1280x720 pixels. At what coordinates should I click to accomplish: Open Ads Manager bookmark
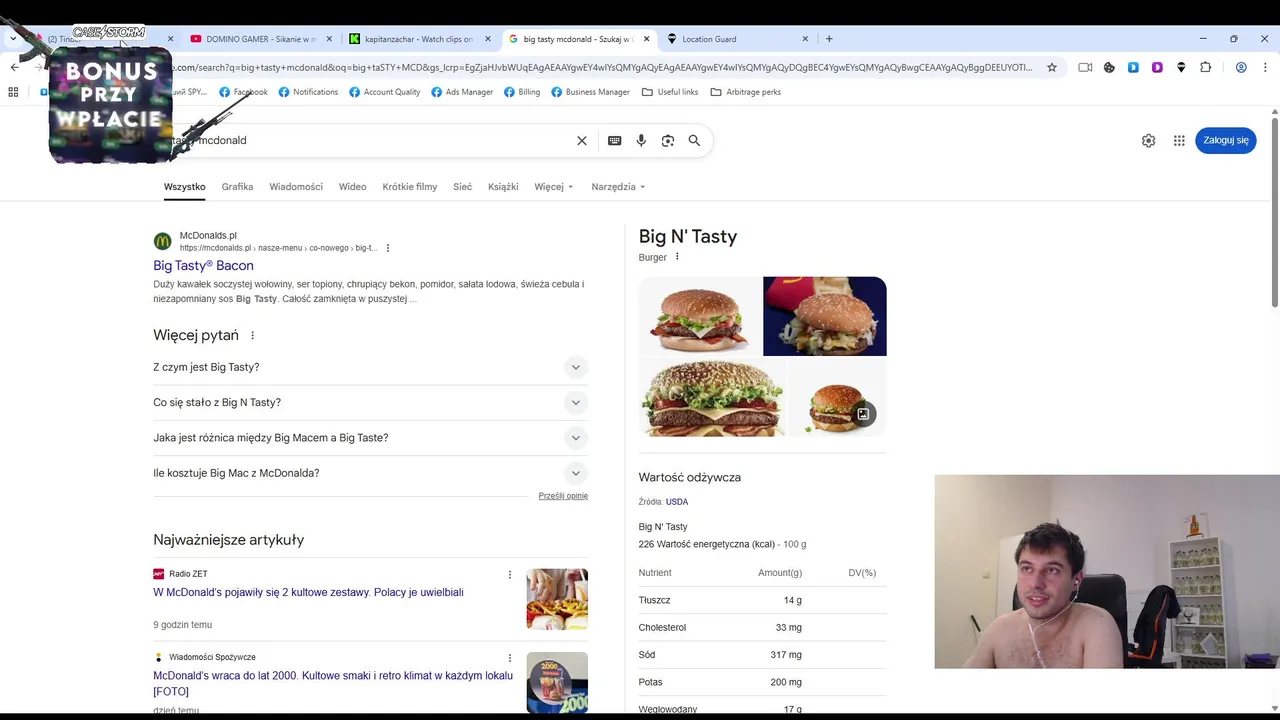tap(462, 92)
